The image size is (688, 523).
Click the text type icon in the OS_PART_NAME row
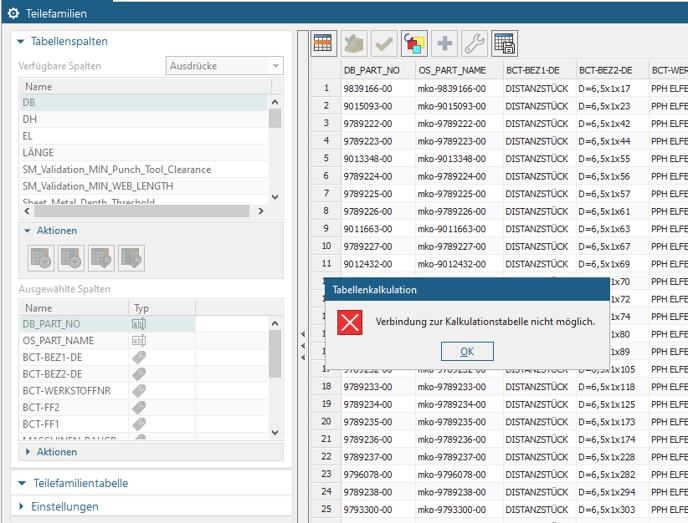point(139,340)
